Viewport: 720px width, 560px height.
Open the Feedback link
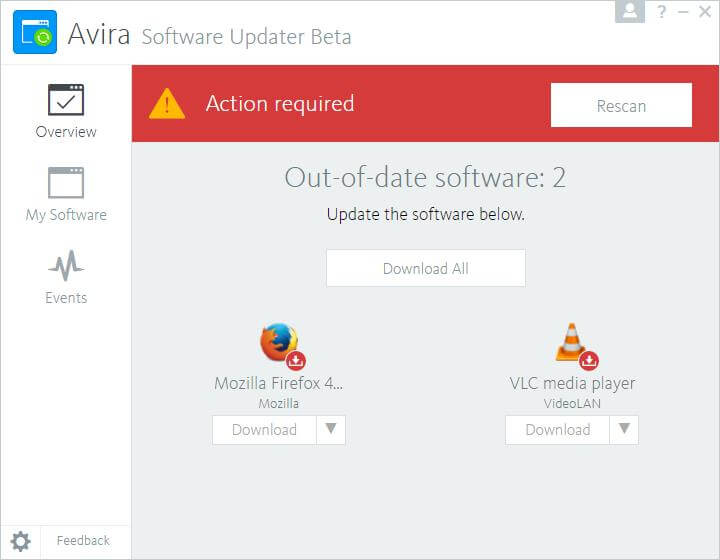coord(83,541)
